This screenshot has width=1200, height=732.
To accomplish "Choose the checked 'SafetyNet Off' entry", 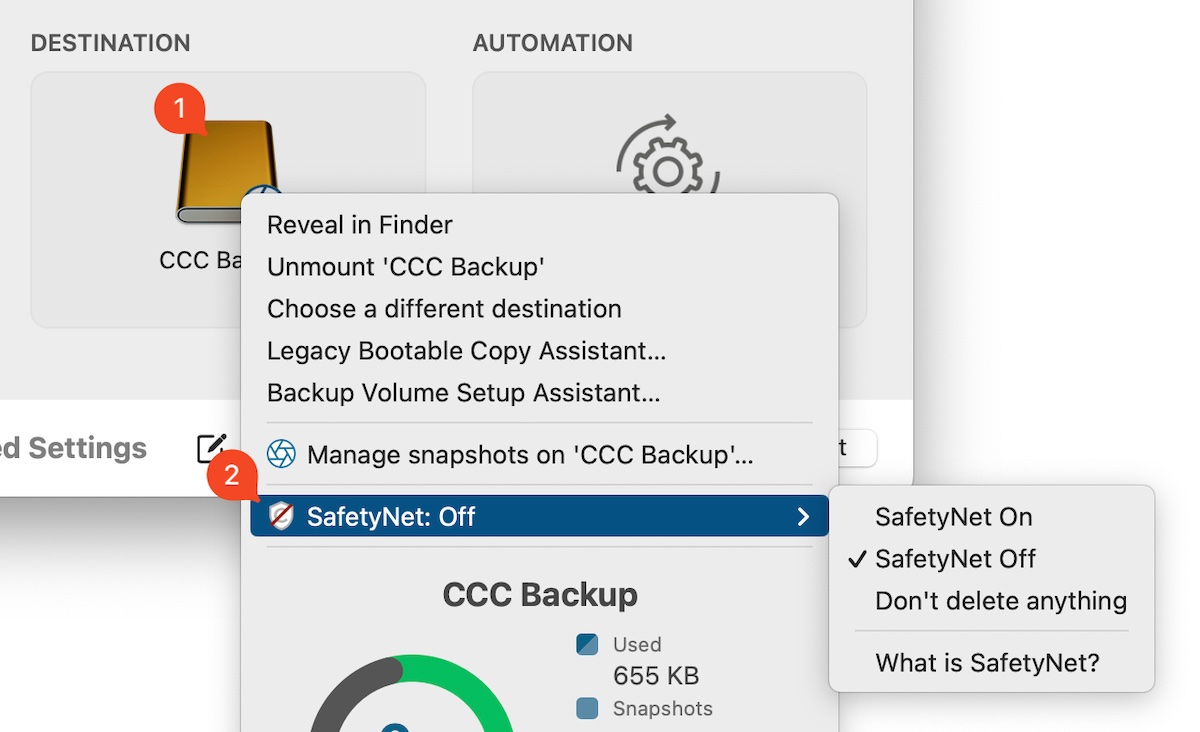I will [x=956, y=559].
